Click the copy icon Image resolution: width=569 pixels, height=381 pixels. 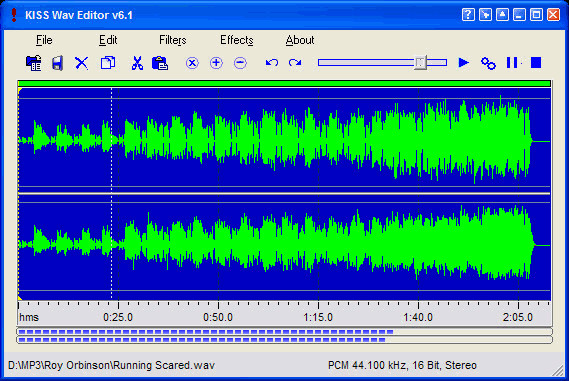click(x=108, y=63)
